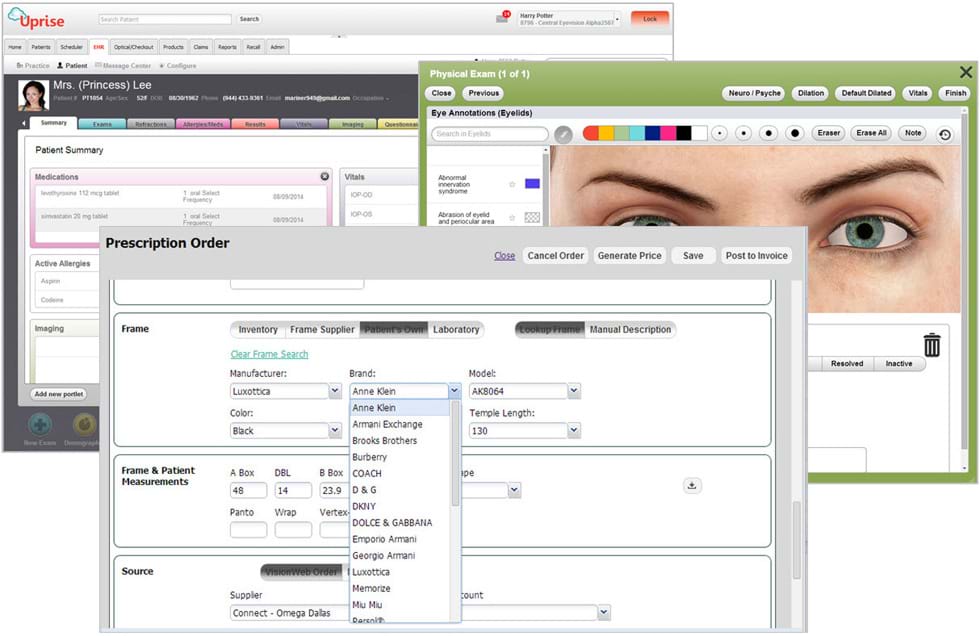Switch to the Exams patient tab
This screenshot has height=636, width=980.
click(102, 124)
